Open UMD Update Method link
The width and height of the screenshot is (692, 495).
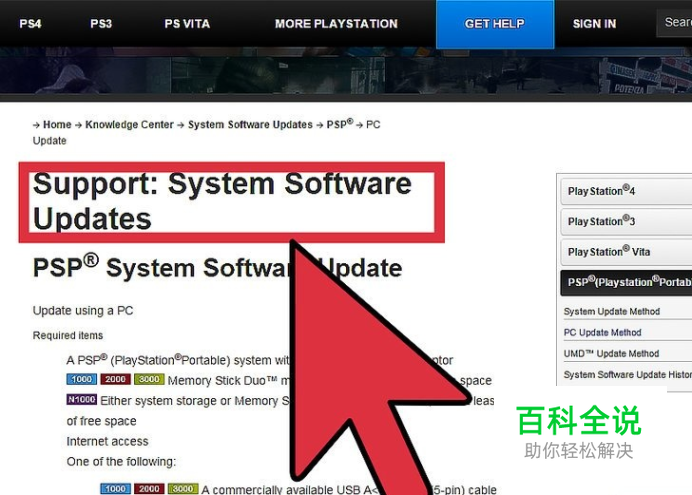(611, 354)
